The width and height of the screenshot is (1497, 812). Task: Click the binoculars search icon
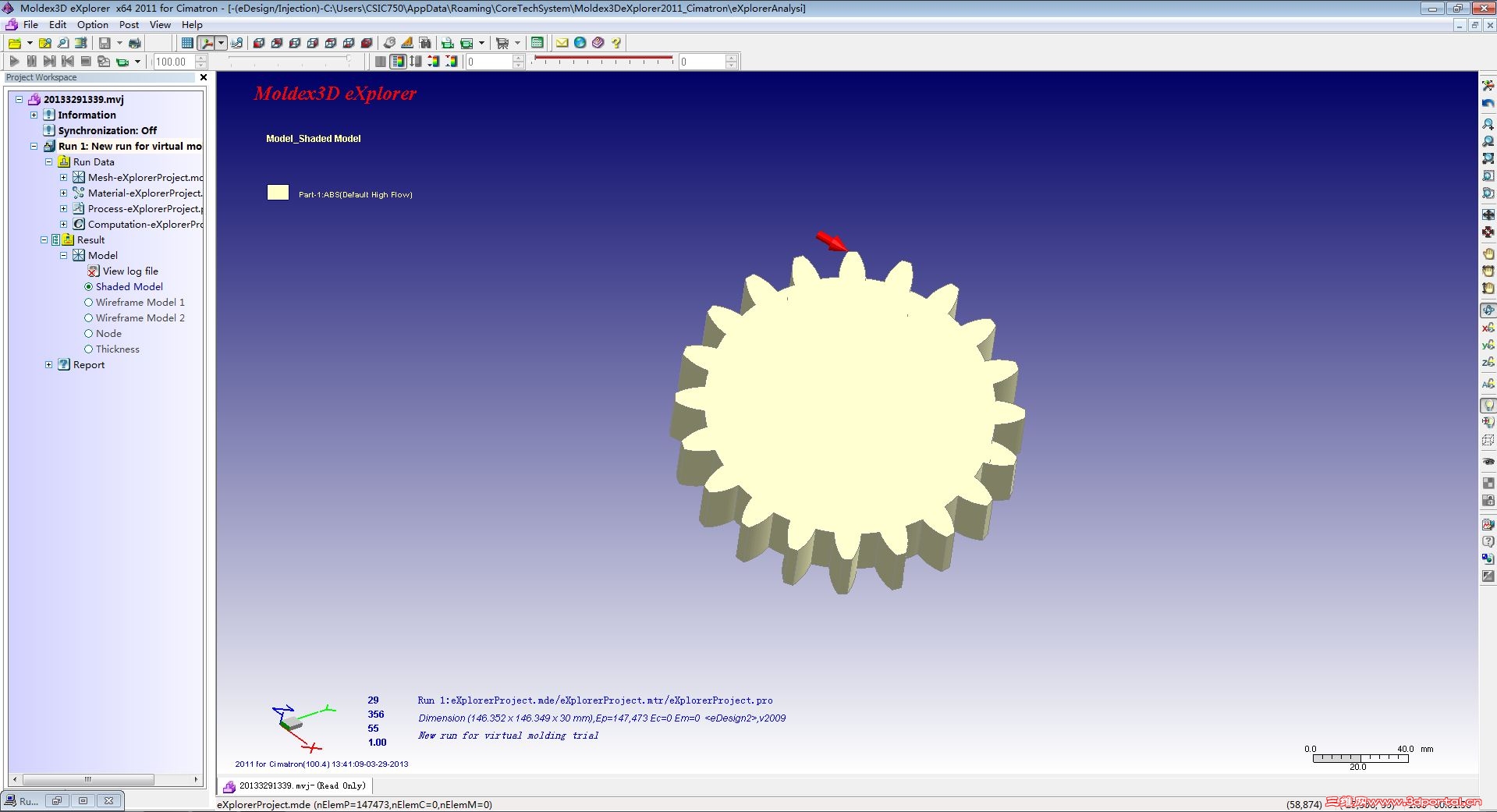point(425,43)
